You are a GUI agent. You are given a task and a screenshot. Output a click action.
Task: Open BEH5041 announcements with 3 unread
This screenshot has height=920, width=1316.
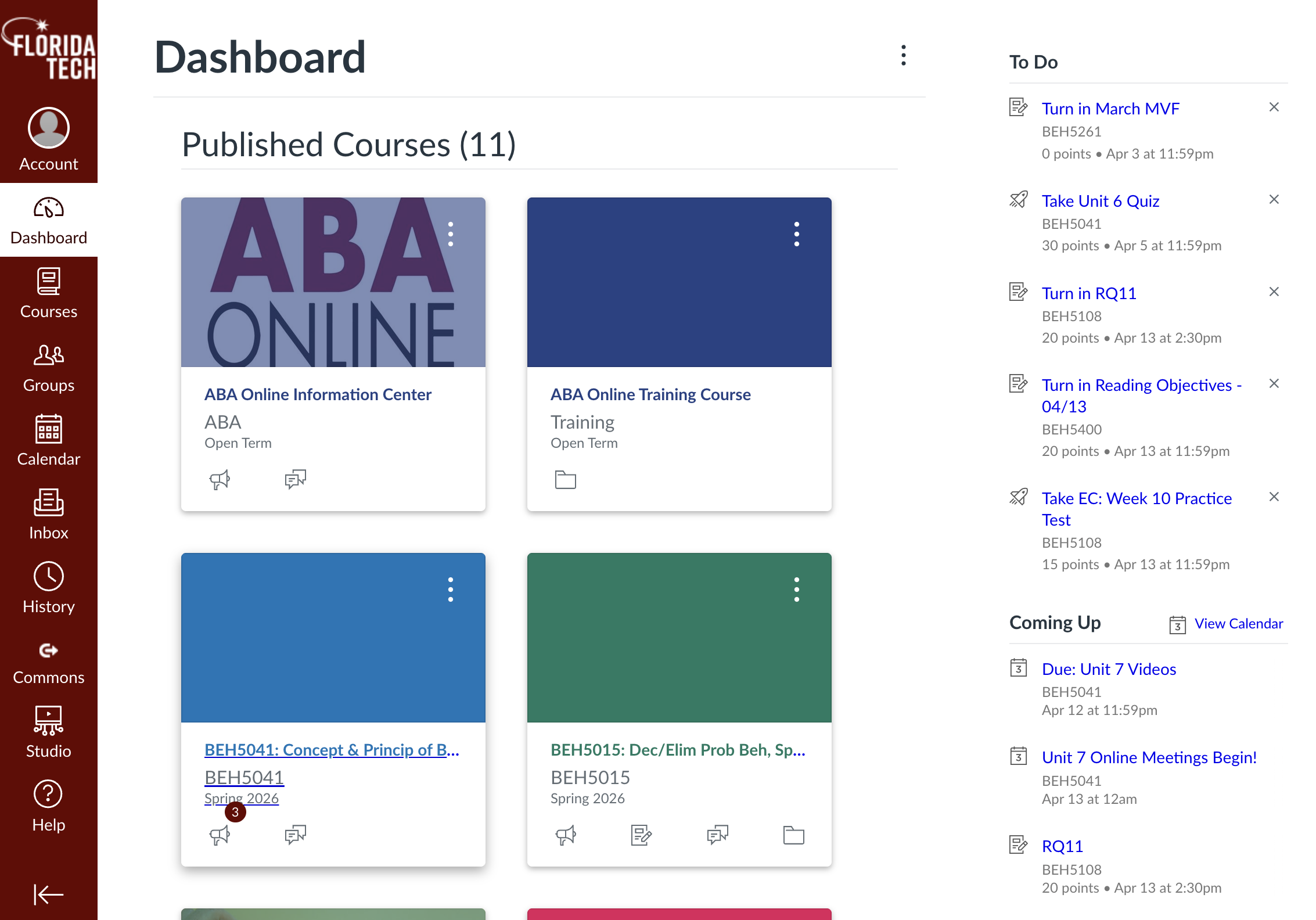click(220, 835)
